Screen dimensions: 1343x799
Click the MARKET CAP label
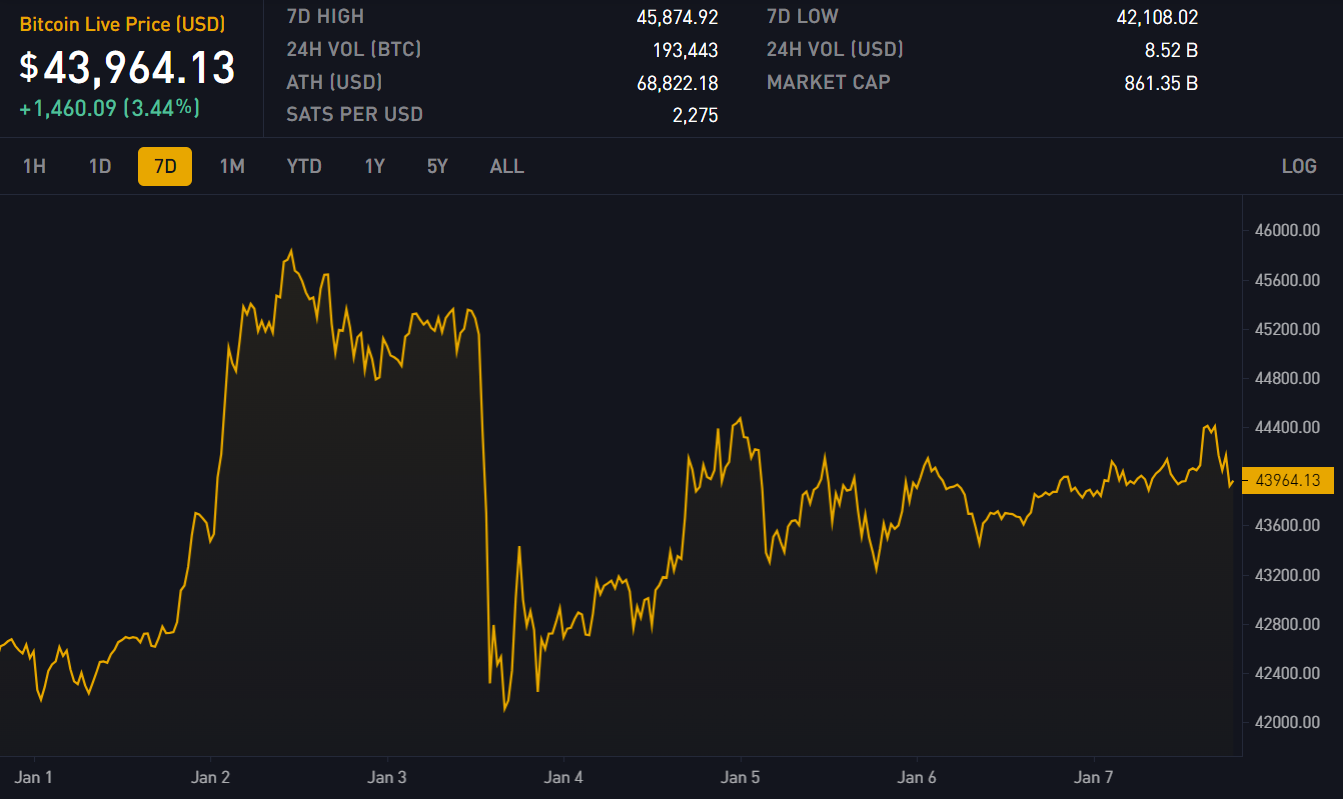coord(828,83)
